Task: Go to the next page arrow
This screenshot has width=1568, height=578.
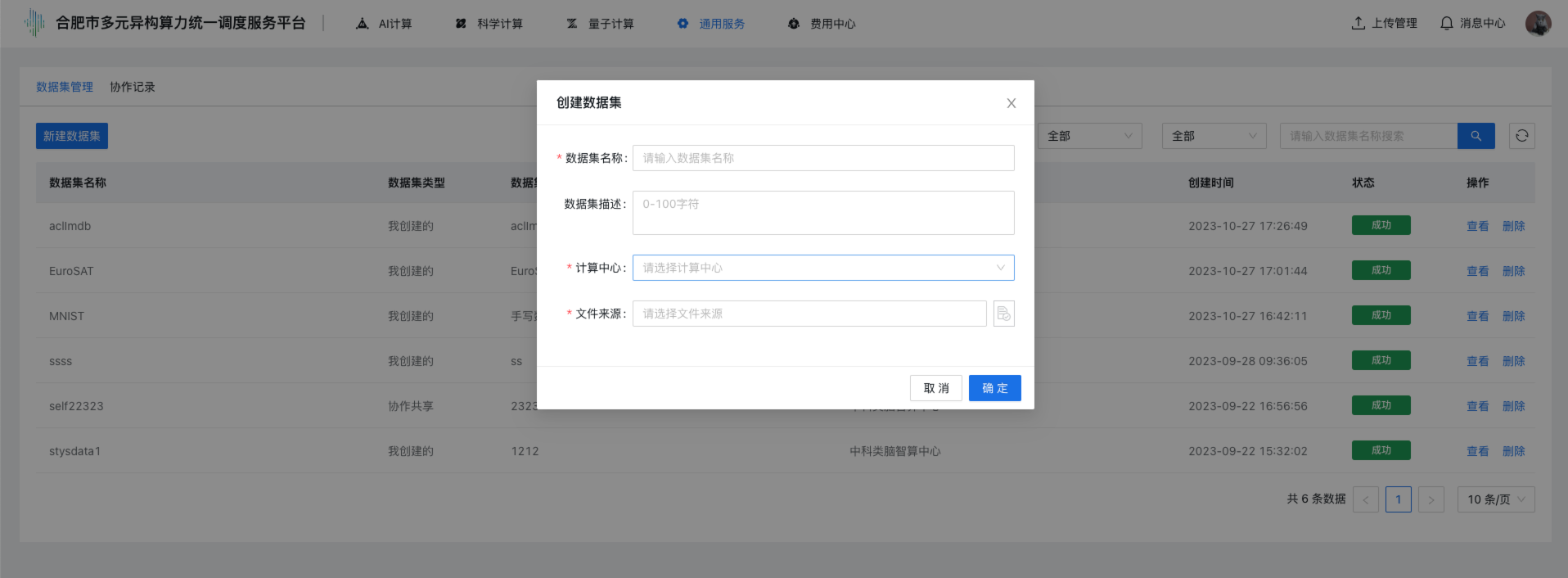Action: coord(1431,499)
